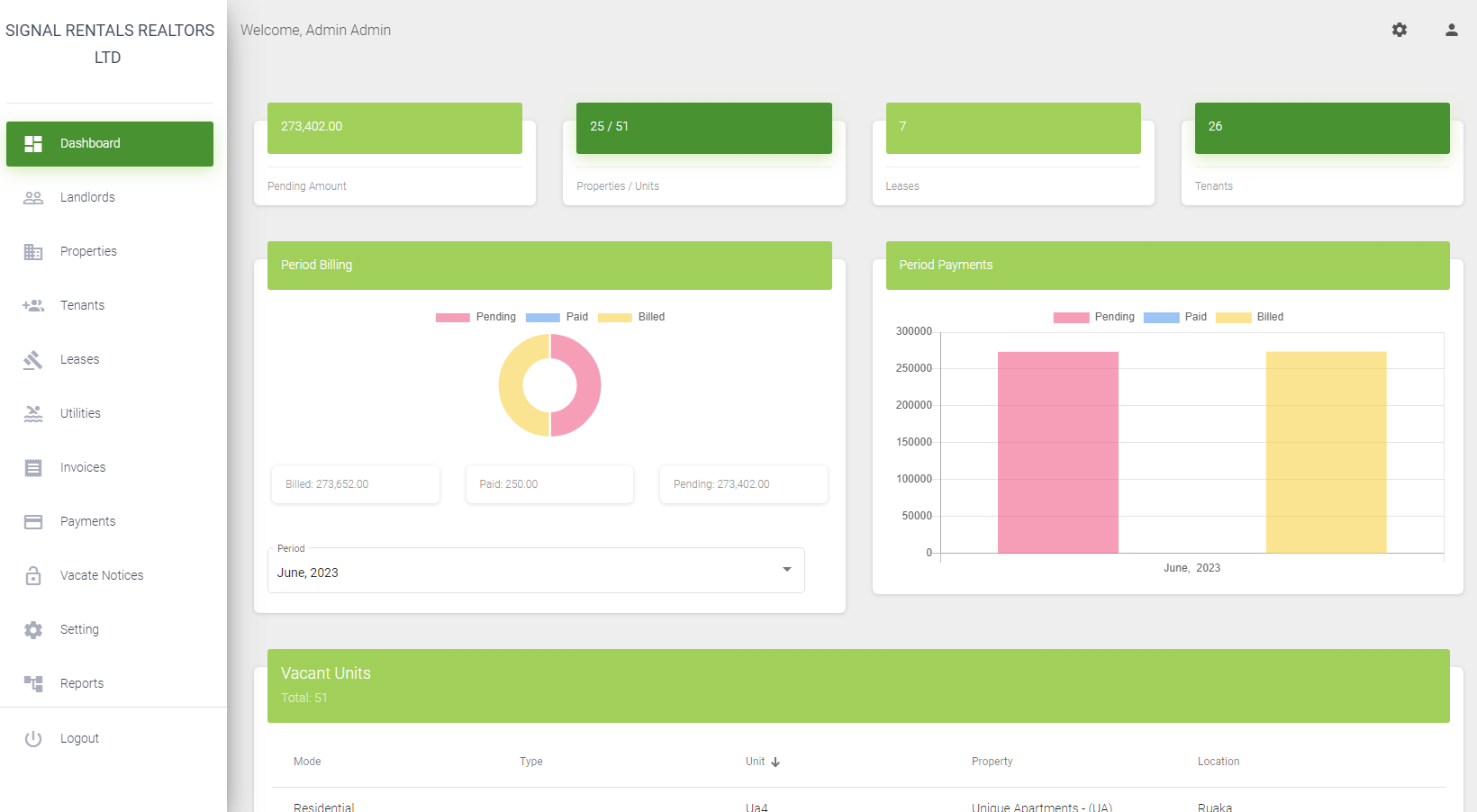Toggle Billed legend in Period Billing chart

631,317
